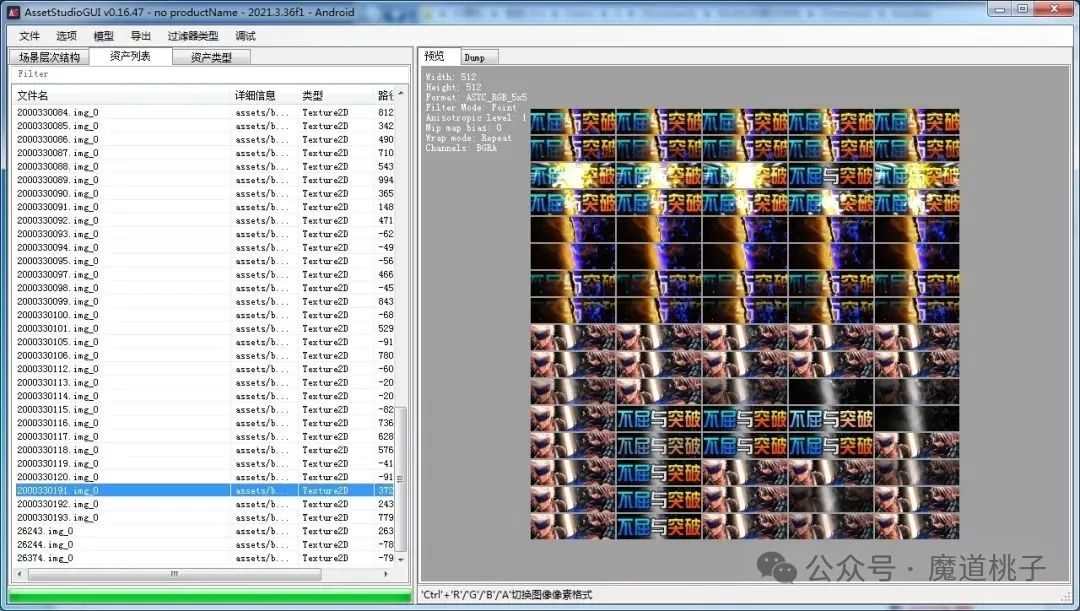The width and height of the screenshot is (1080, 611).
Task: Select row 2000330095.img_0
Action: coord(205,261)
